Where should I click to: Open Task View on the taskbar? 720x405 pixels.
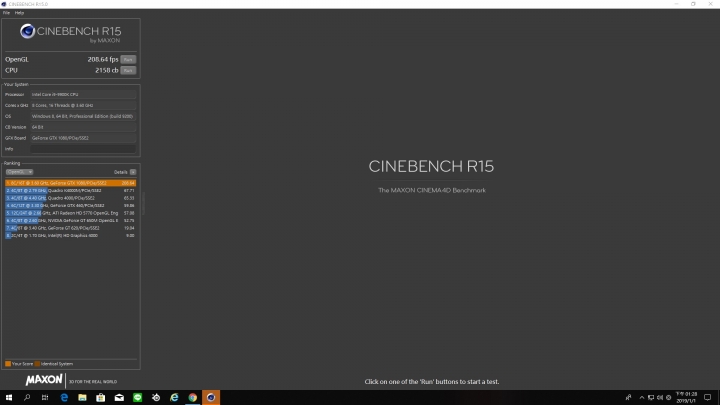click(45, 398)
